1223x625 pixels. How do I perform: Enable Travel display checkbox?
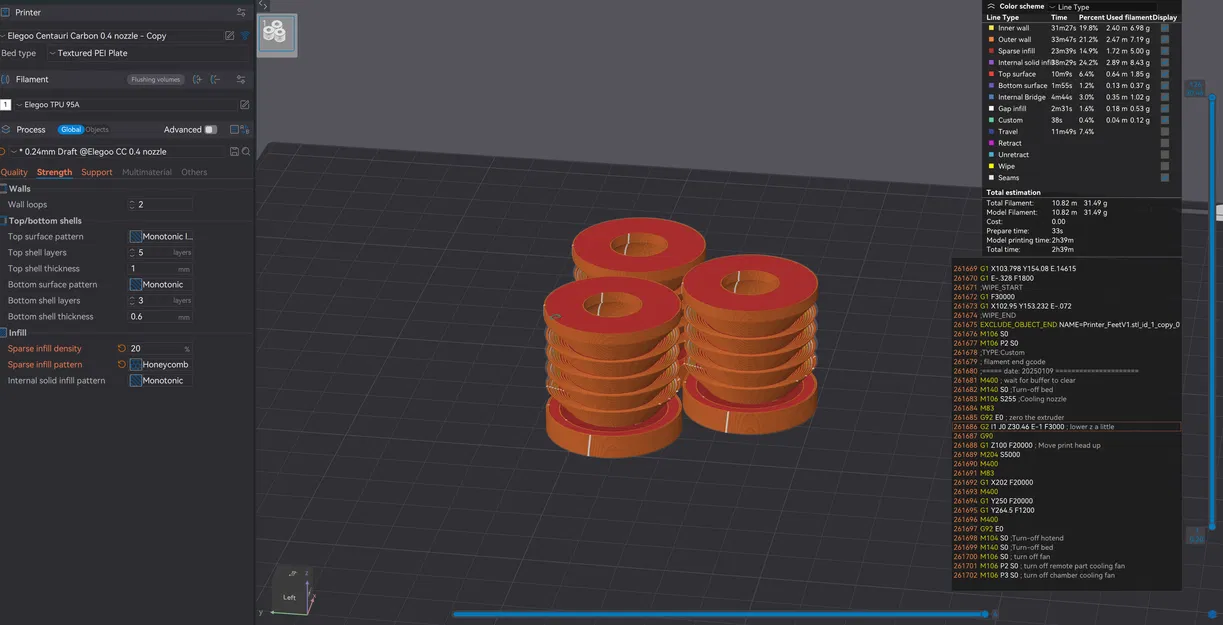point(1165,131)
